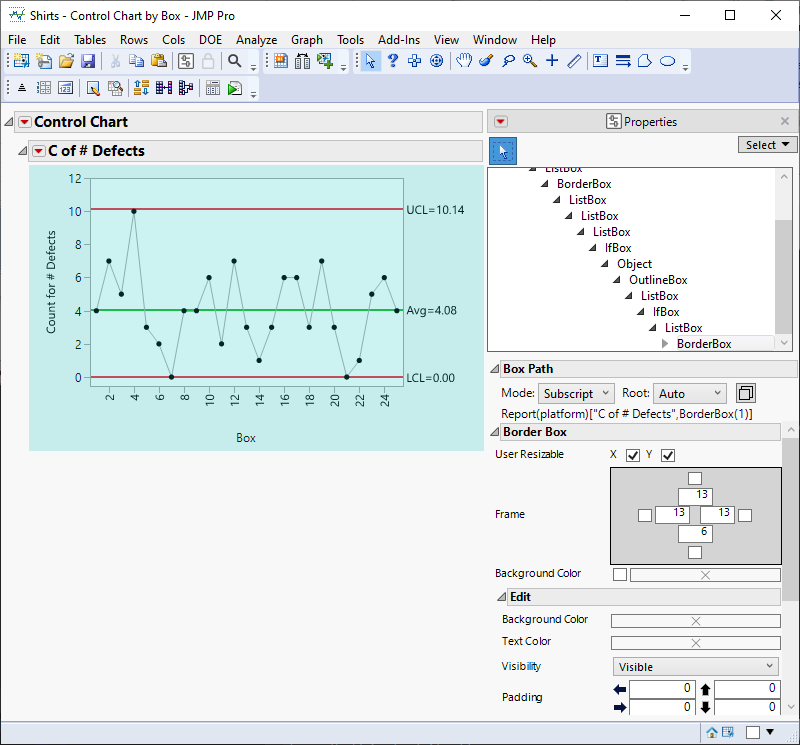Click the Help question mark tool
The height and width of the screenshot is (745, 800).
pos(393,61)
